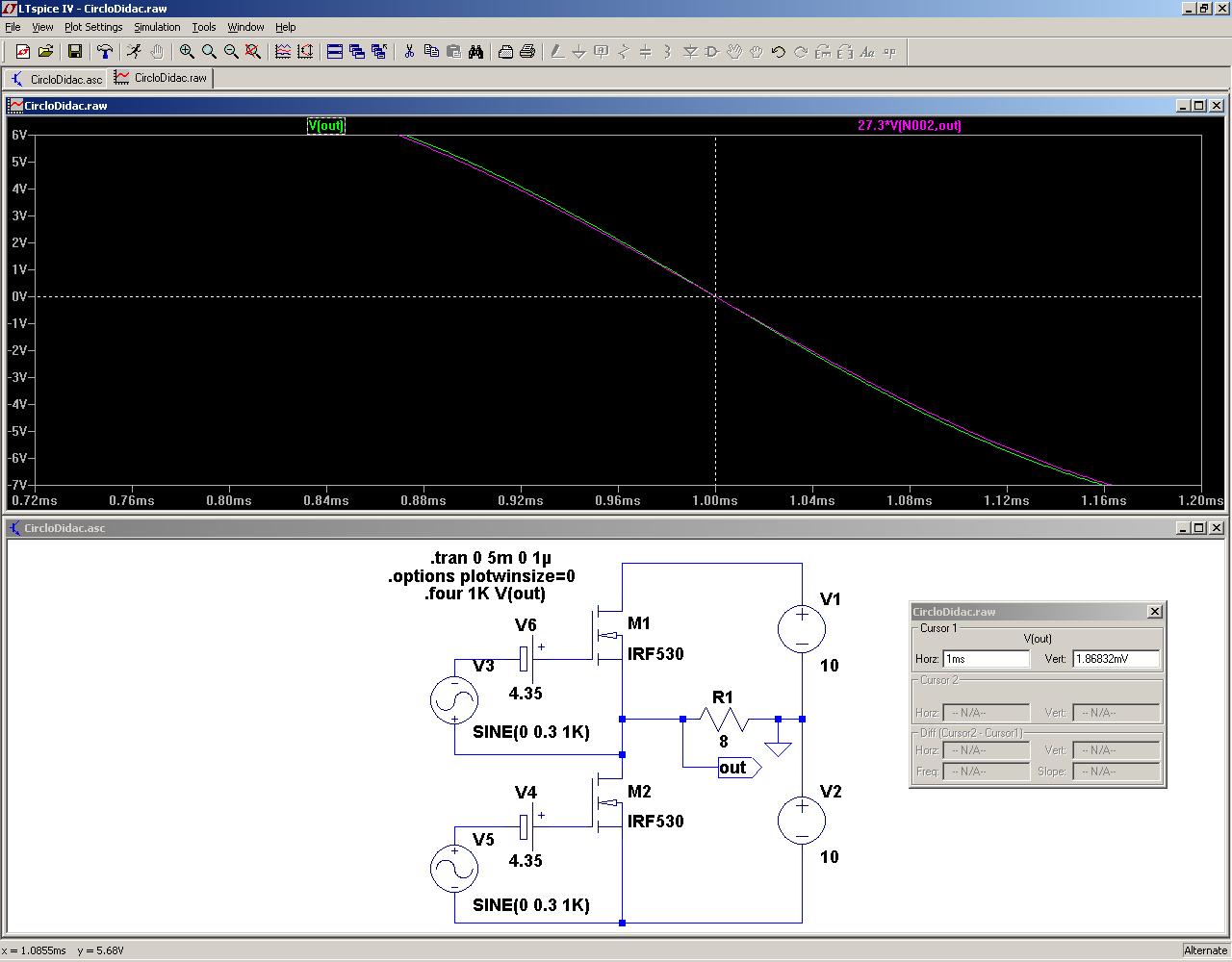Close the CircloDidac.raw cursor dialog
The image size is (1232, 962).
point(1155,612)
